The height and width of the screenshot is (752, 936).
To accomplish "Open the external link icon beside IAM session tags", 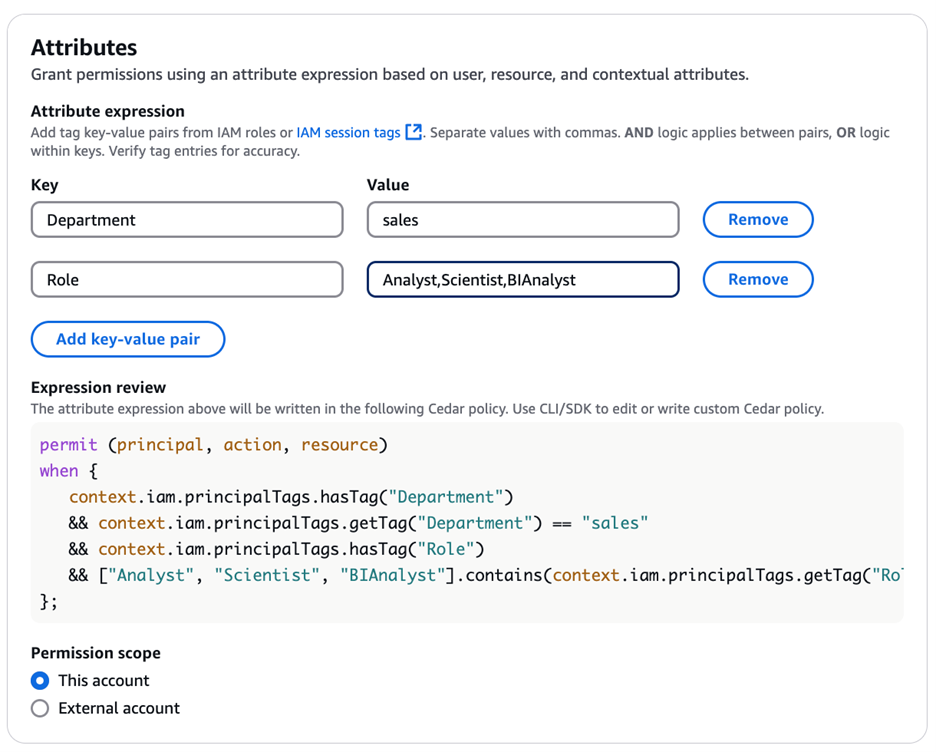I will click(413, 132).
